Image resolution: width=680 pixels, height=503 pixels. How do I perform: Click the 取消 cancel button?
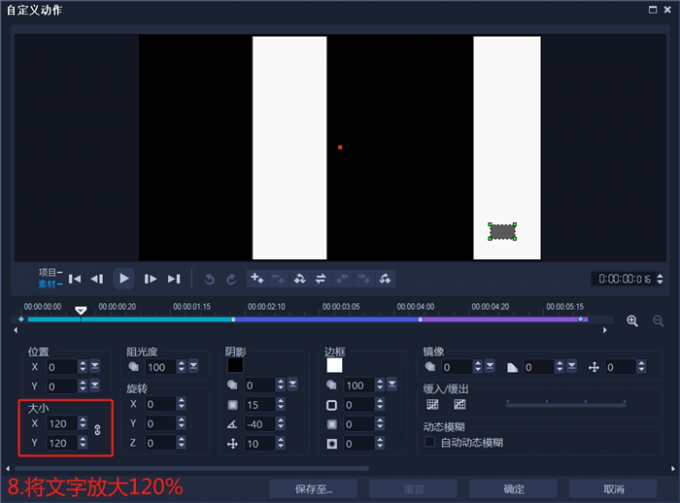tap(613, 489)
